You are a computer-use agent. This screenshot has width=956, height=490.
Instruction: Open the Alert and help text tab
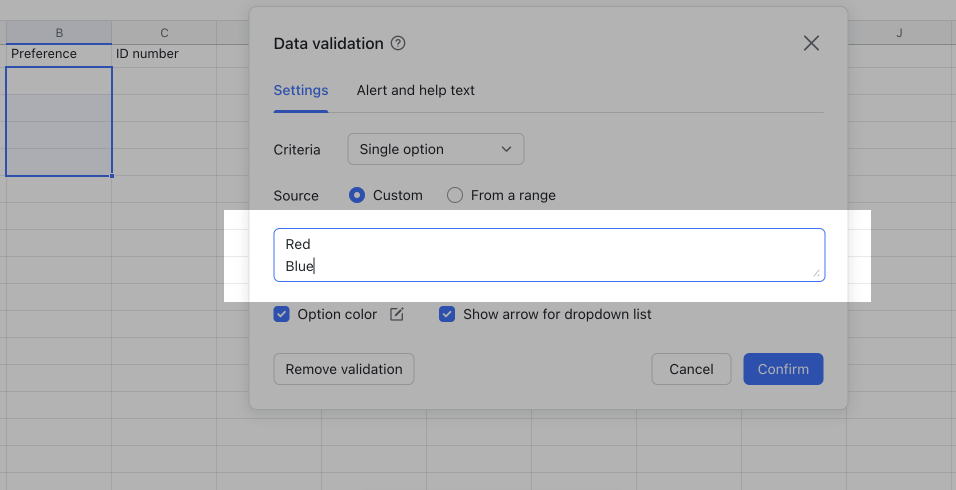(x=415, y=90)
